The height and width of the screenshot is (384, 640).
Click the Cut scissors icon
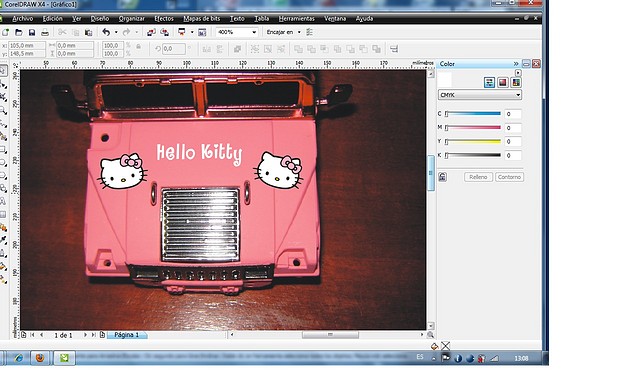click(62, 32)
